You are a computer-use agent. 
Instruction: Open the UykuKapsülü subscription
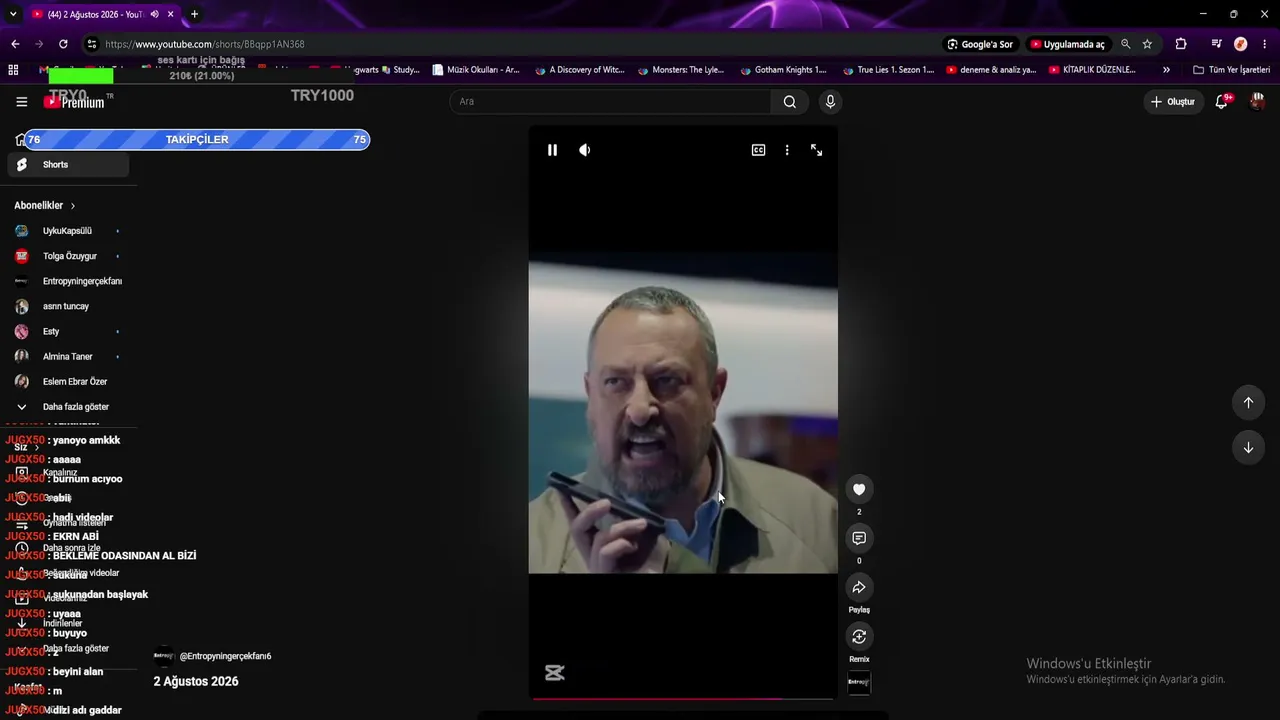pyautogui.click(x=68, y=231)
